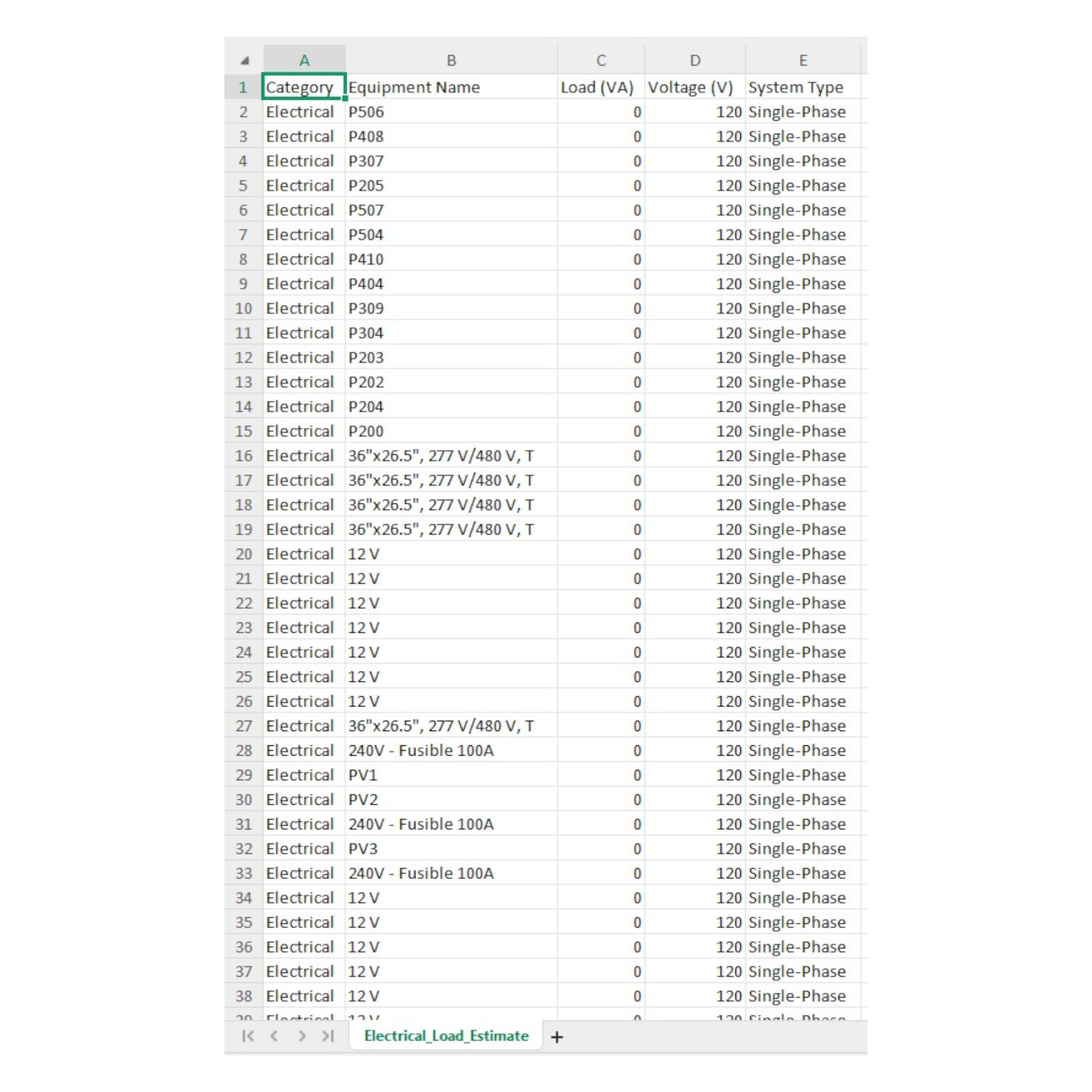
Task: Go to first sheet navigation arrow
Action: click(247, 1036)
